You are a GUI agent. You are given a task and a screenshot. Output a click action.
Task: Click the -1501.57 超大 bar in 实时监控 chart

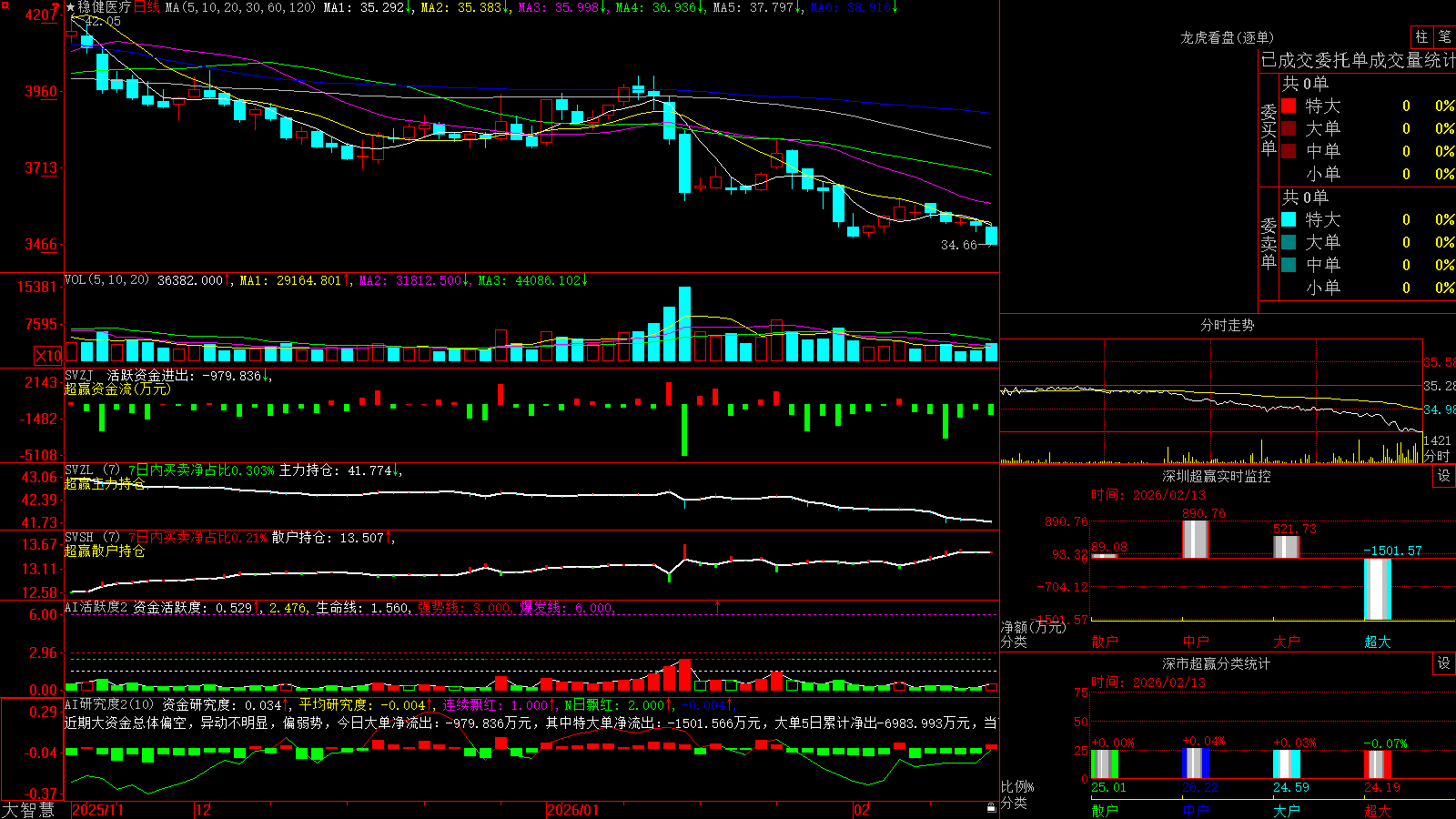[1377, 589]
